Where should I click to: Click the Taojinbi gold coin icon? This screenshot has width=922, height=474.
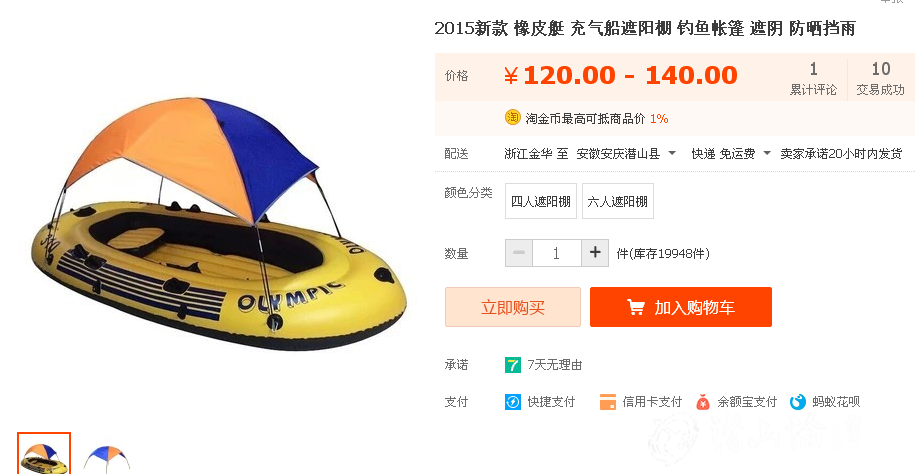click(513, 118)
